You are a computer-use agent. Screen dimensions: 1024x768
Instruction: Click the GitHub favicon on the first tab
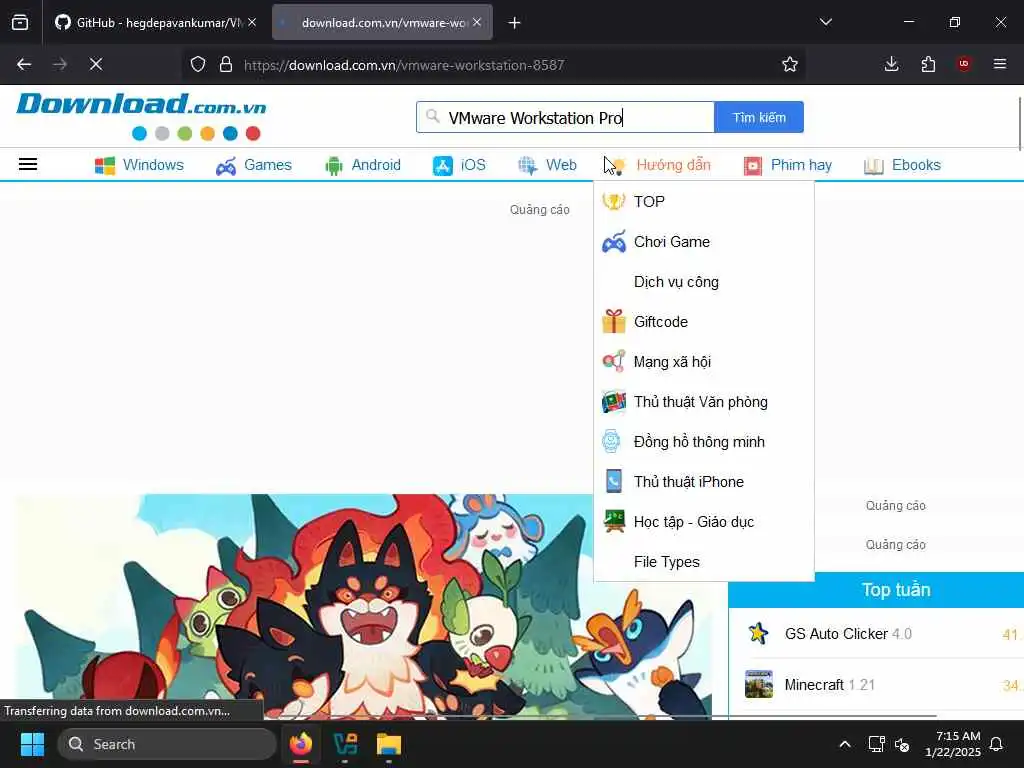(63, 23)
